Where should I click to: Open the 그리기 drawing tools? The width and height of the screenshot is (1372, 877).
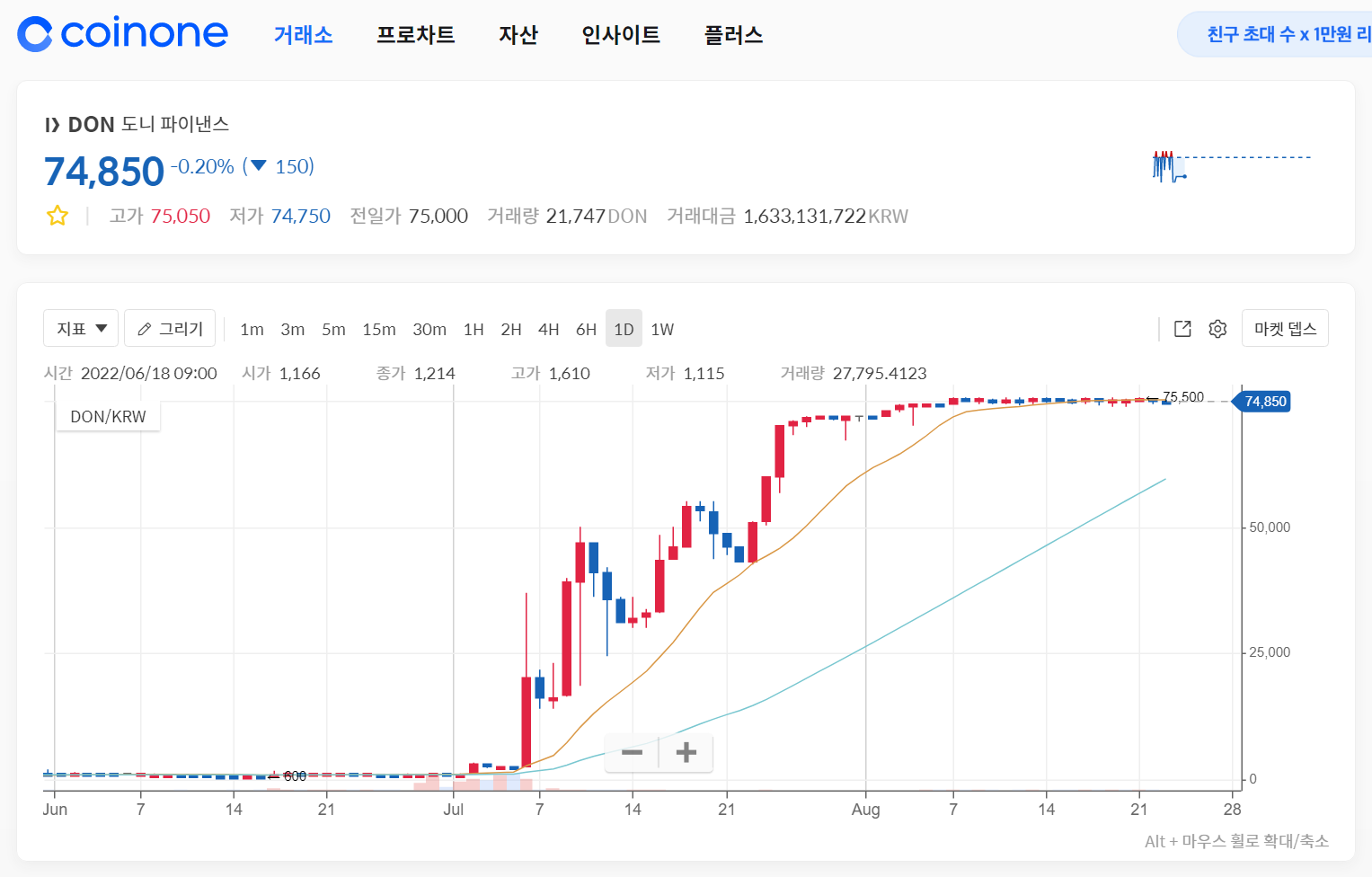point(170,329)
